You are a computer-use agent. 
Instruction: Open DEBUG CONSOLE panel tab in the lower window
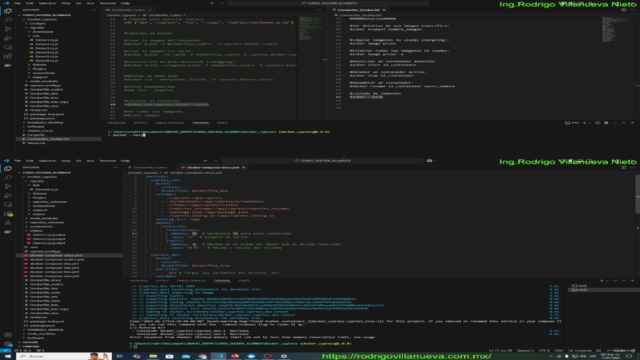click(191, 280)
